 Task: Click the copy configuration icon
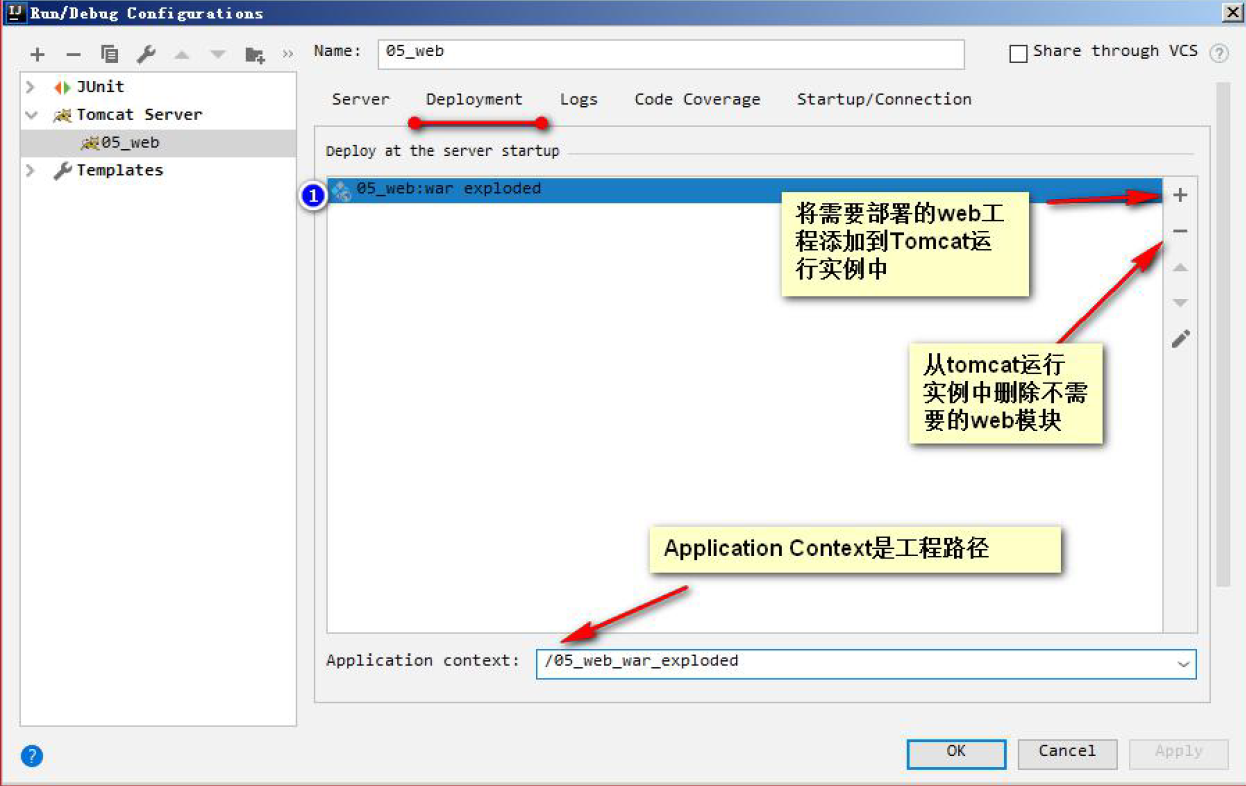tap(110, 54)
